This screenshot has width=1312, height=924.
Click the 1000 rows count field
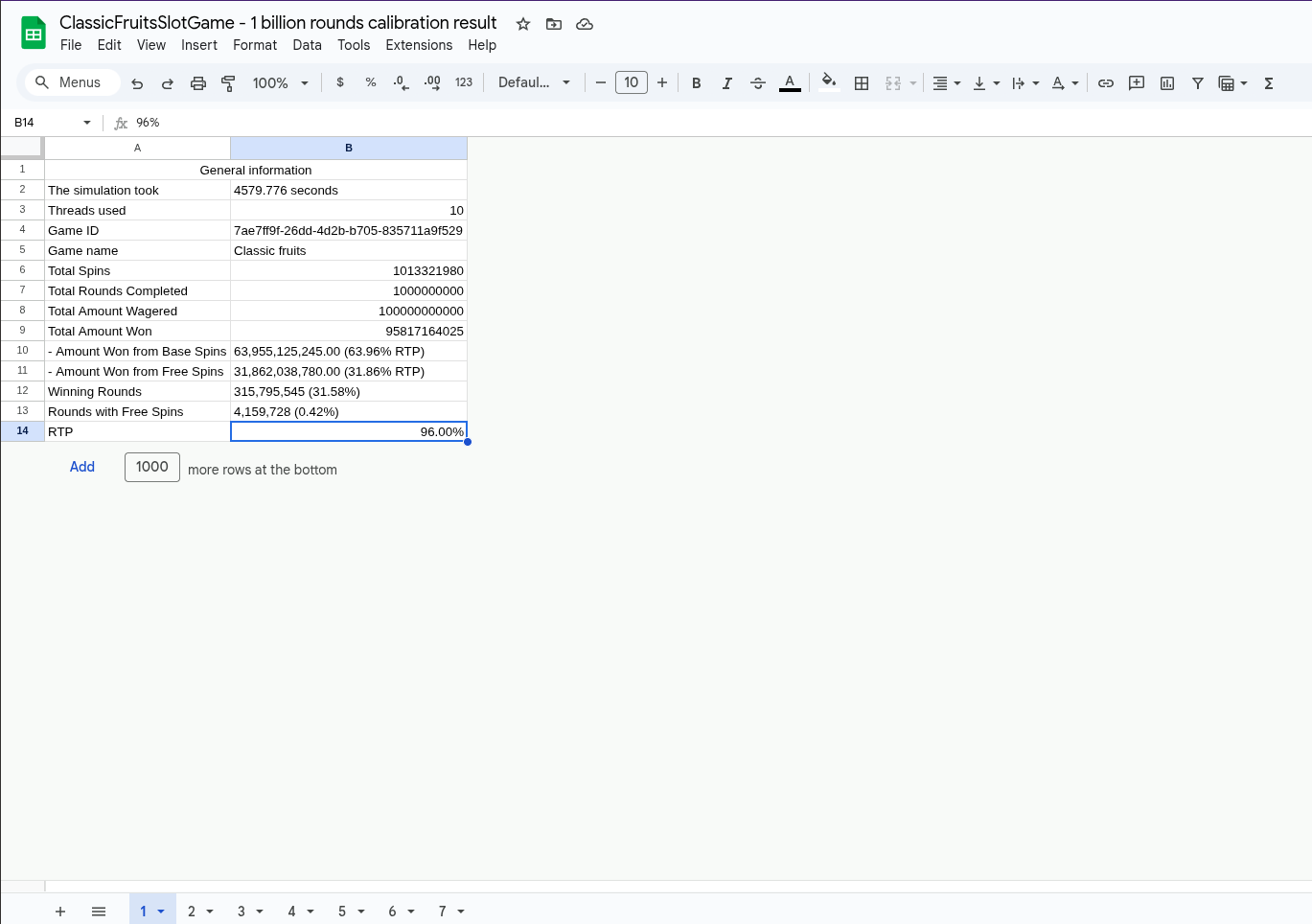click(x=152, y=467)
